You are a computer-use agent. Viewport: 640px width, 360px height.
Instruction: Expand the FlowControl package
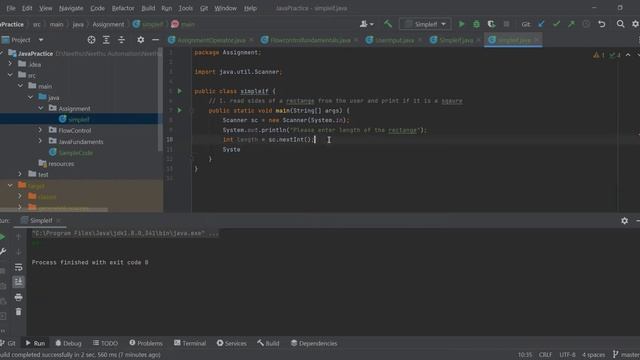[40, 130]
